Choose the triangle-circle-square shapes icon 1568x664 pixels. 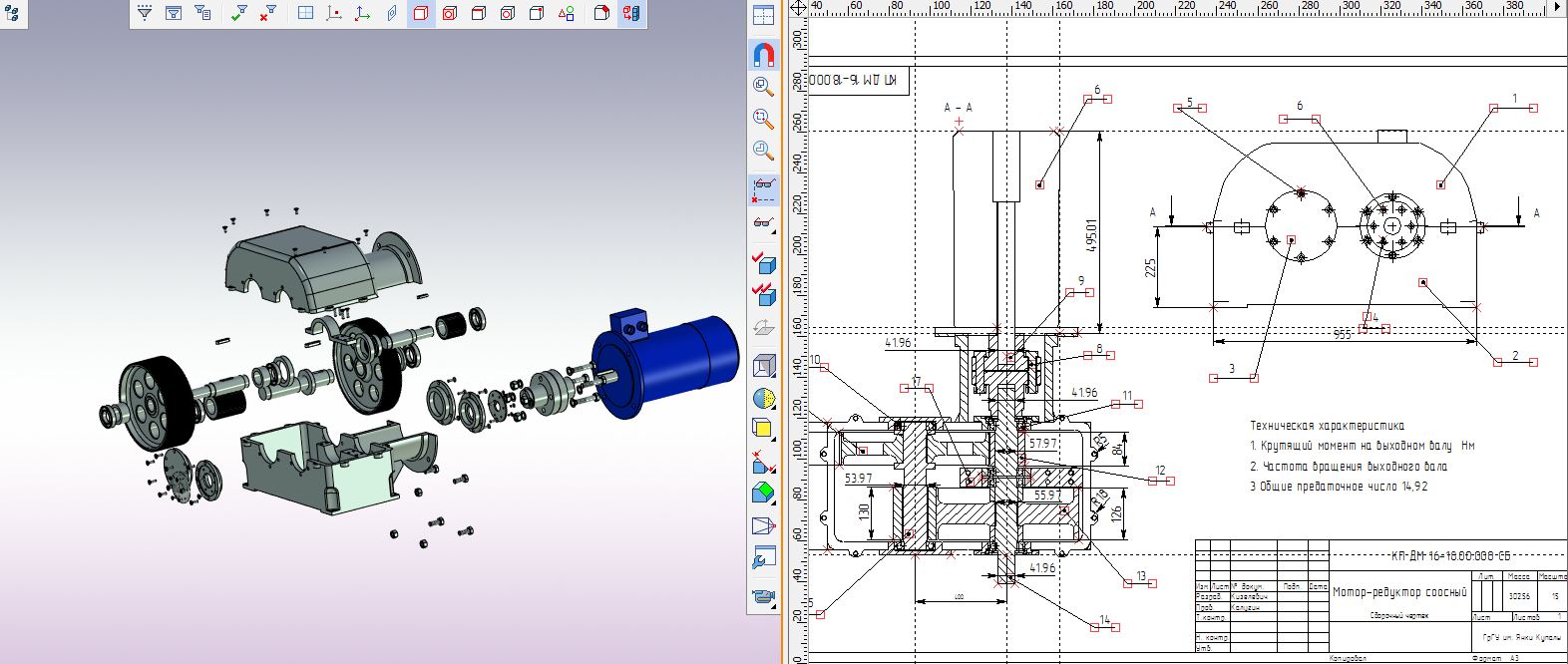pos(566,14)
